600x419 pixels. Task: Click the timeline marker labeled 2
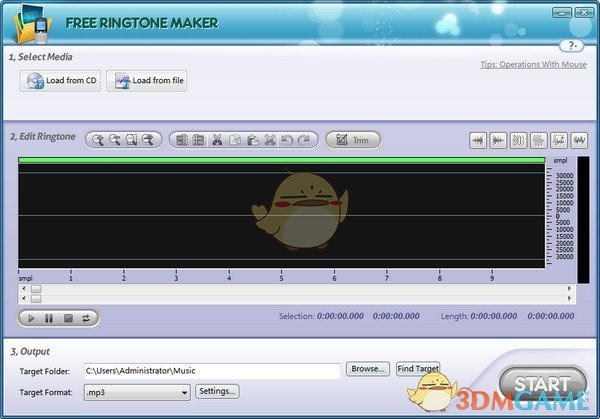(124, 276)
